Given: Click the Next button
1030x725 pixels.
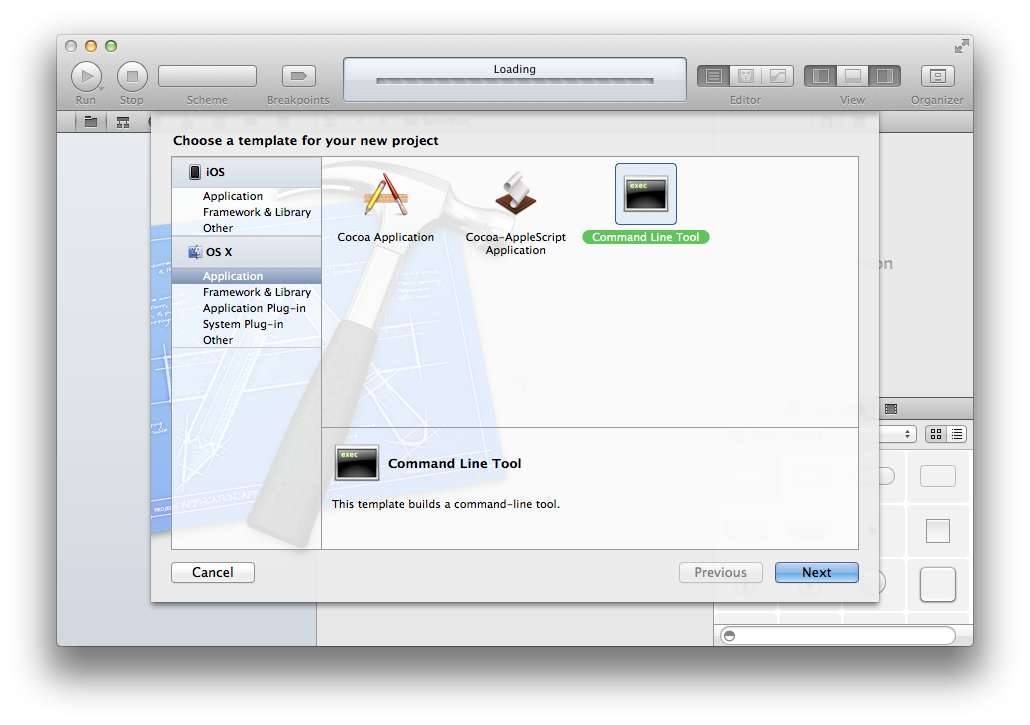Looking at the screenshot, I should pyautogui.click(x=817, y=573).
